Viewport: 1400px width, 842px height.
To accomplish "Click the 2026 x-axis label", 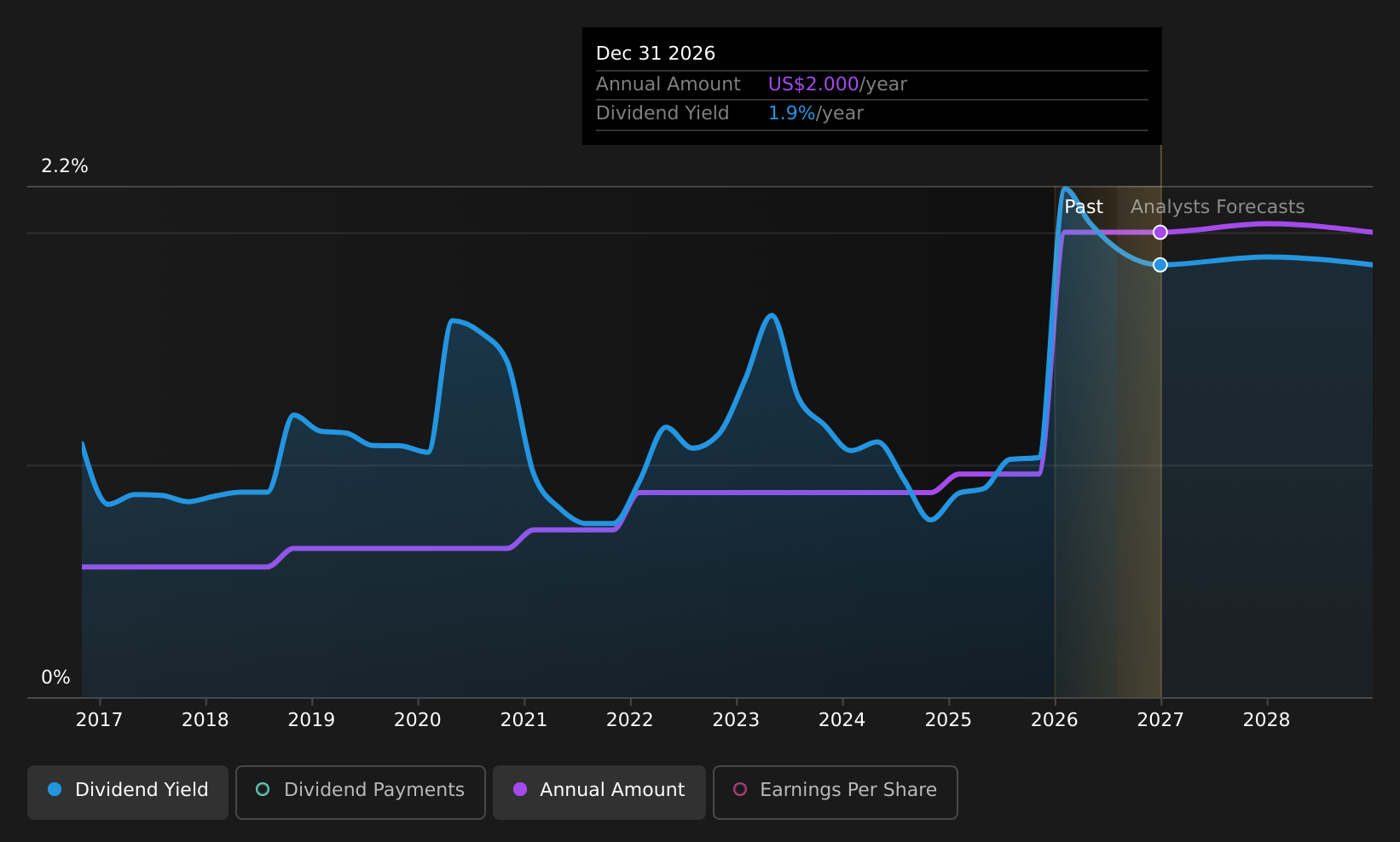I will pyautogui.click(x=1055, y=720).
